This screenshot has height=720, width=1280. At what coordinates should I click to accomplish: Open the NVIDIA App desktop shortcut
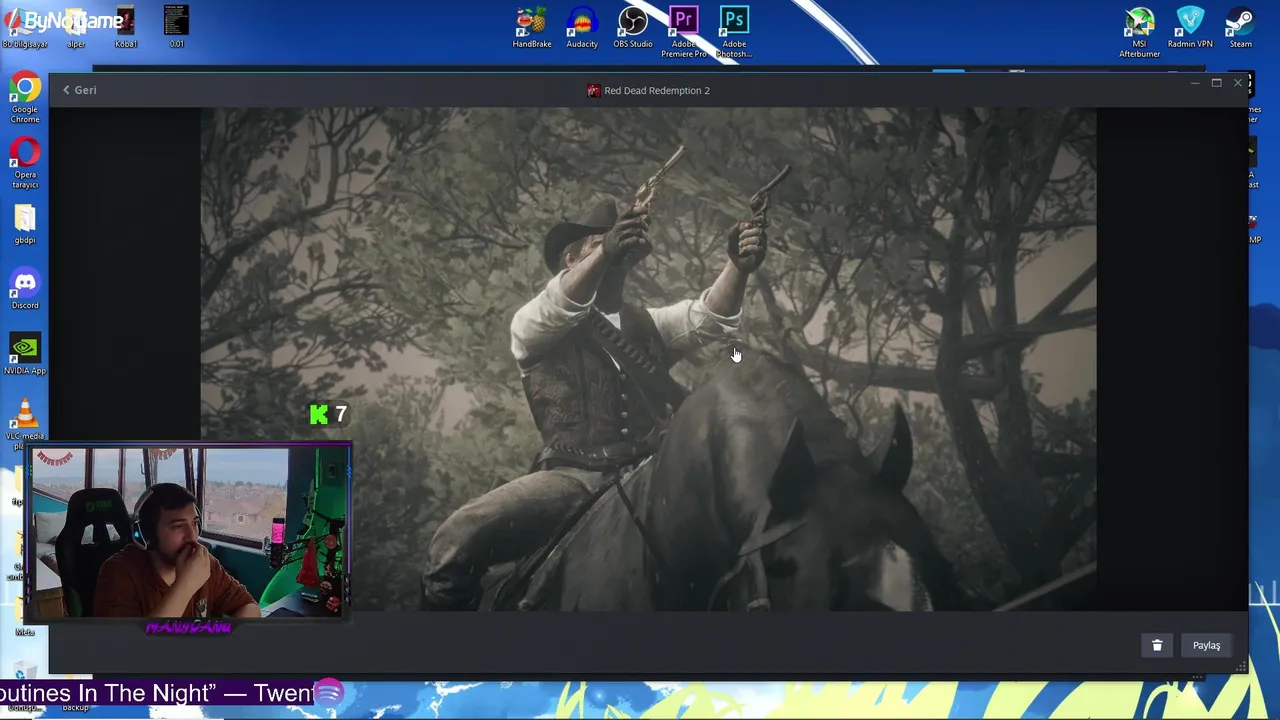(25, 355)
